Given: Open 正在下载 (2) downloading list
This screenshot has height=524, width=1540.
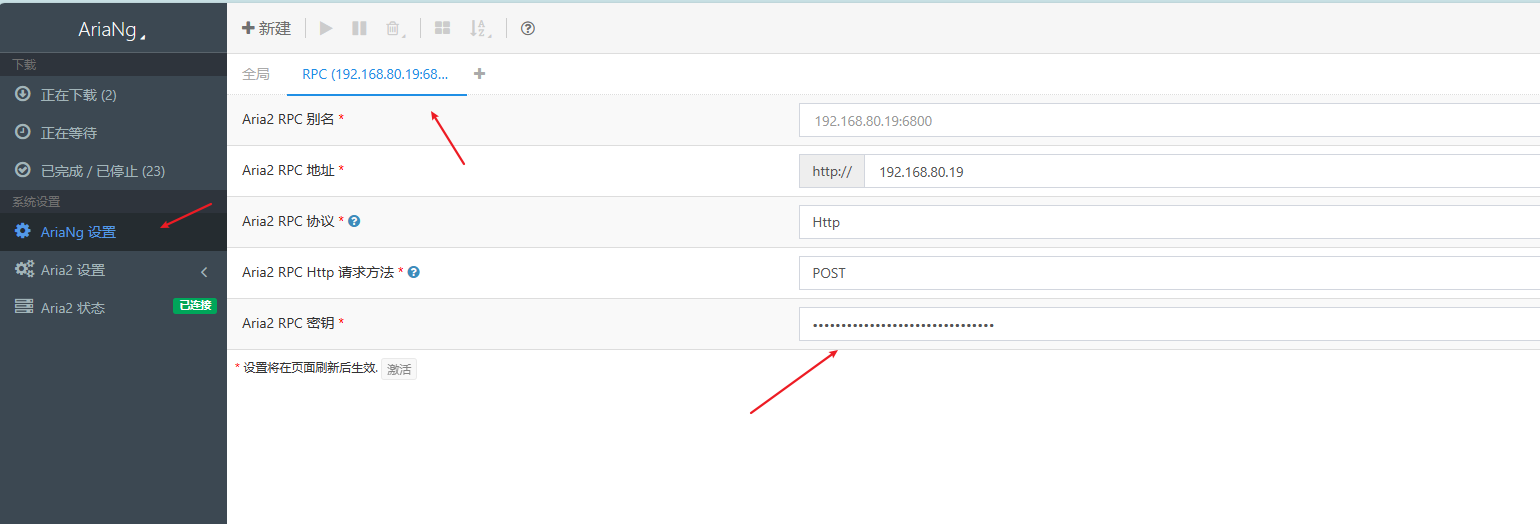Looking at the screenshot, I should click(x=113, y=95).
